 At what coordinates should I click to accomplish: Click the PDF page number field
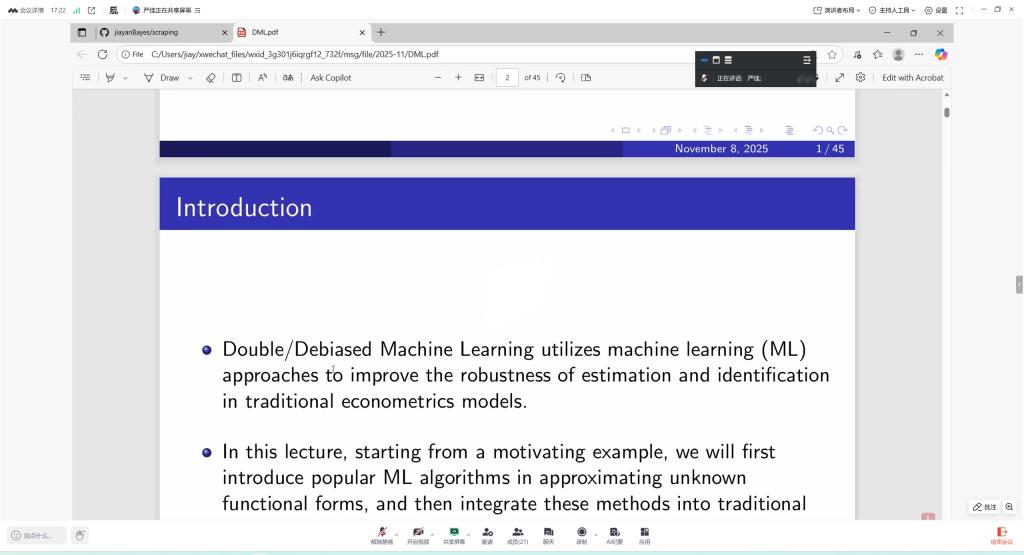[x=507, y=77]
